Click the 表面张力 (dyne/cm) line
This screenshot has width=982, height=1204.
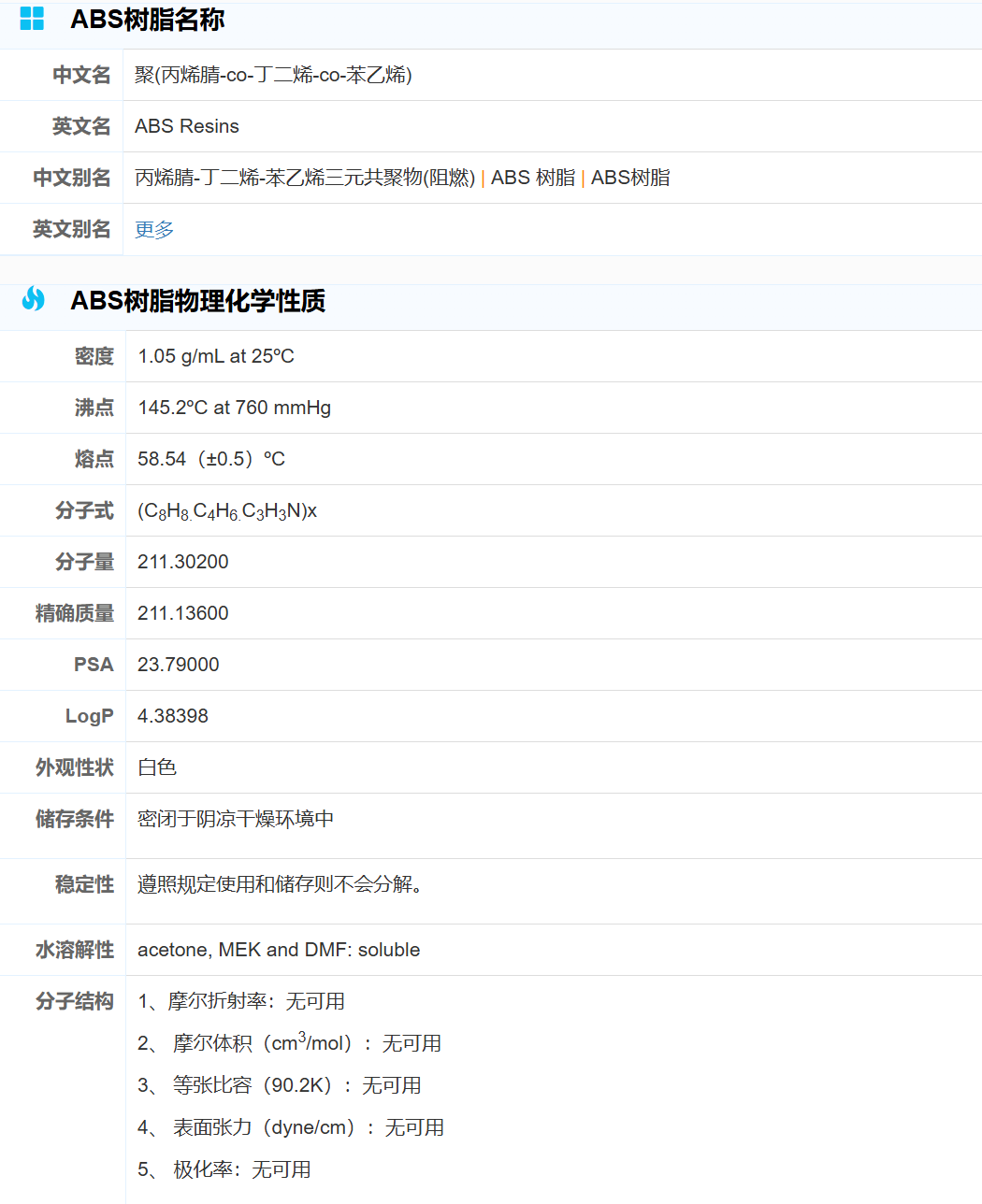point(291,1127)
